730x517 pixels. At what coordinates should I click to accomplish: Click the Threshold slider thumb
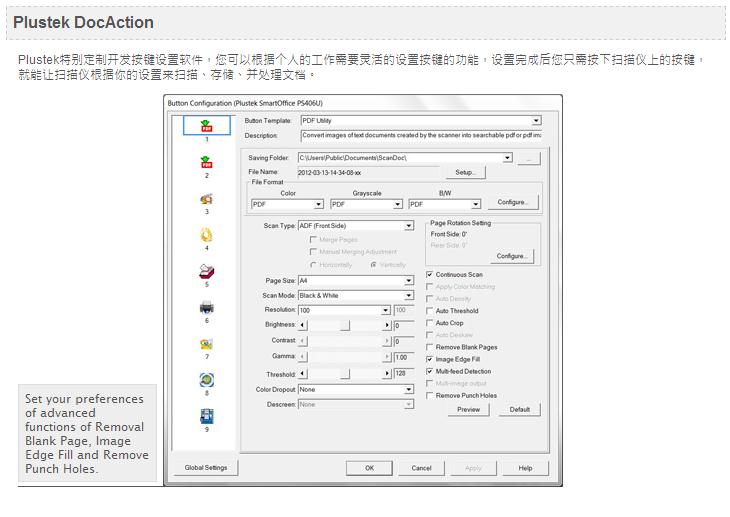345,374
